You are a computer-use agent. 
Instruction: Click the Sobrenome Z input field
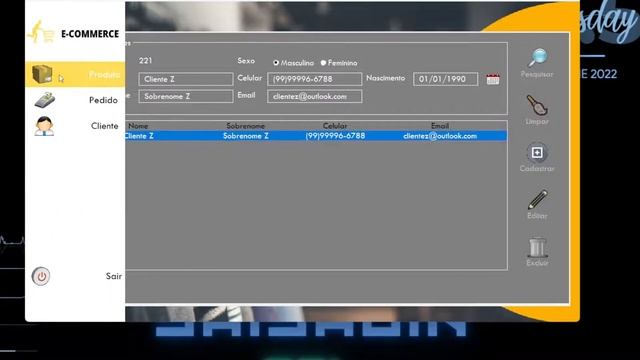click(x=186, y=96)
